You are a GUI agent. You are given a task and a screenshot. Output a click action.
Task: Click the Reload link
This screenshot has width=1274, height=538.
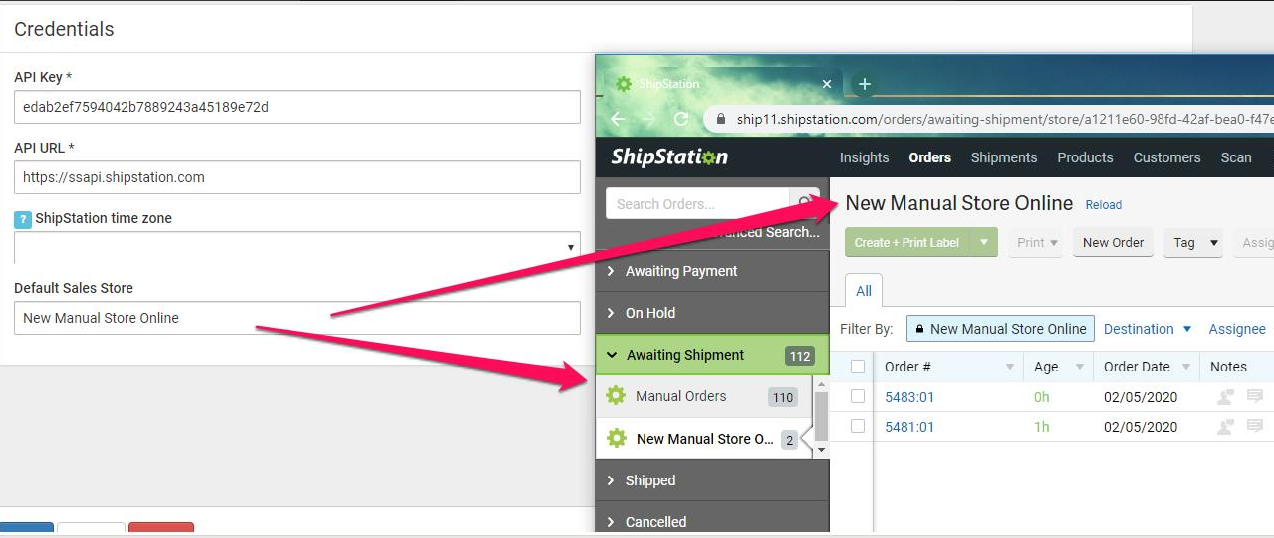click(x=1104, y=205)
